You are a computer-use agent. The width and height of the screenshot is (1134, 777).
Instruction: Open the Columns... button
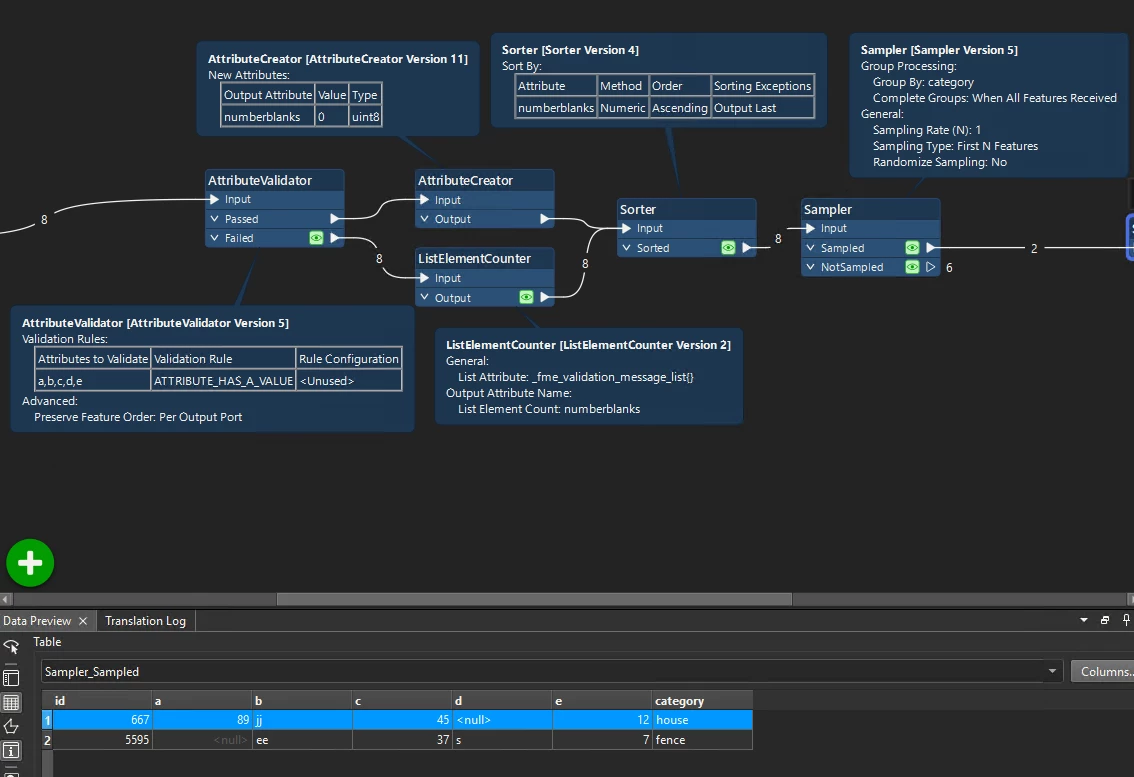coord(1103,671)
